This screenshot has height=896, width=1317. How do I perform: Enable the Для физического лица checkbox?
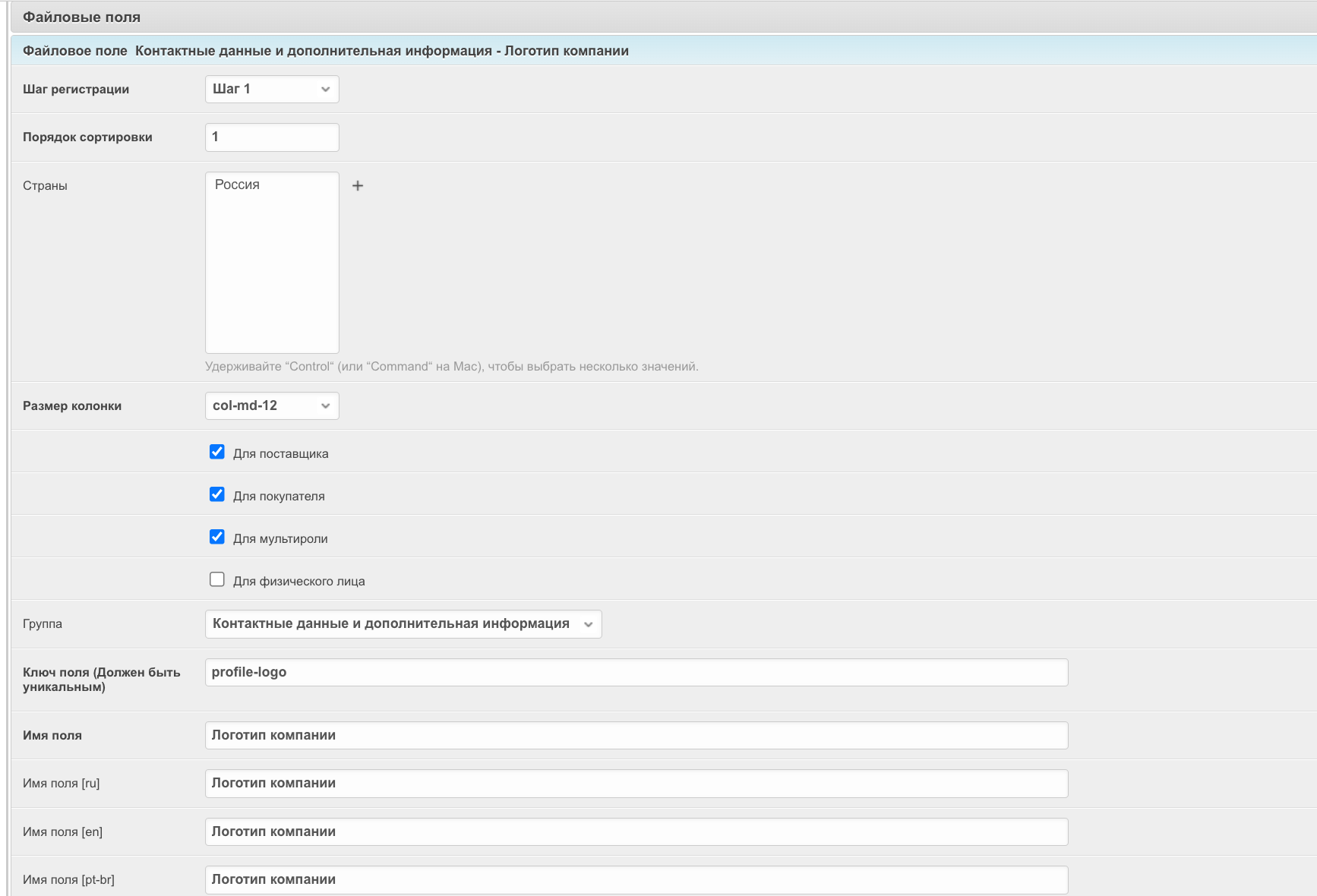tap(217, 580)
